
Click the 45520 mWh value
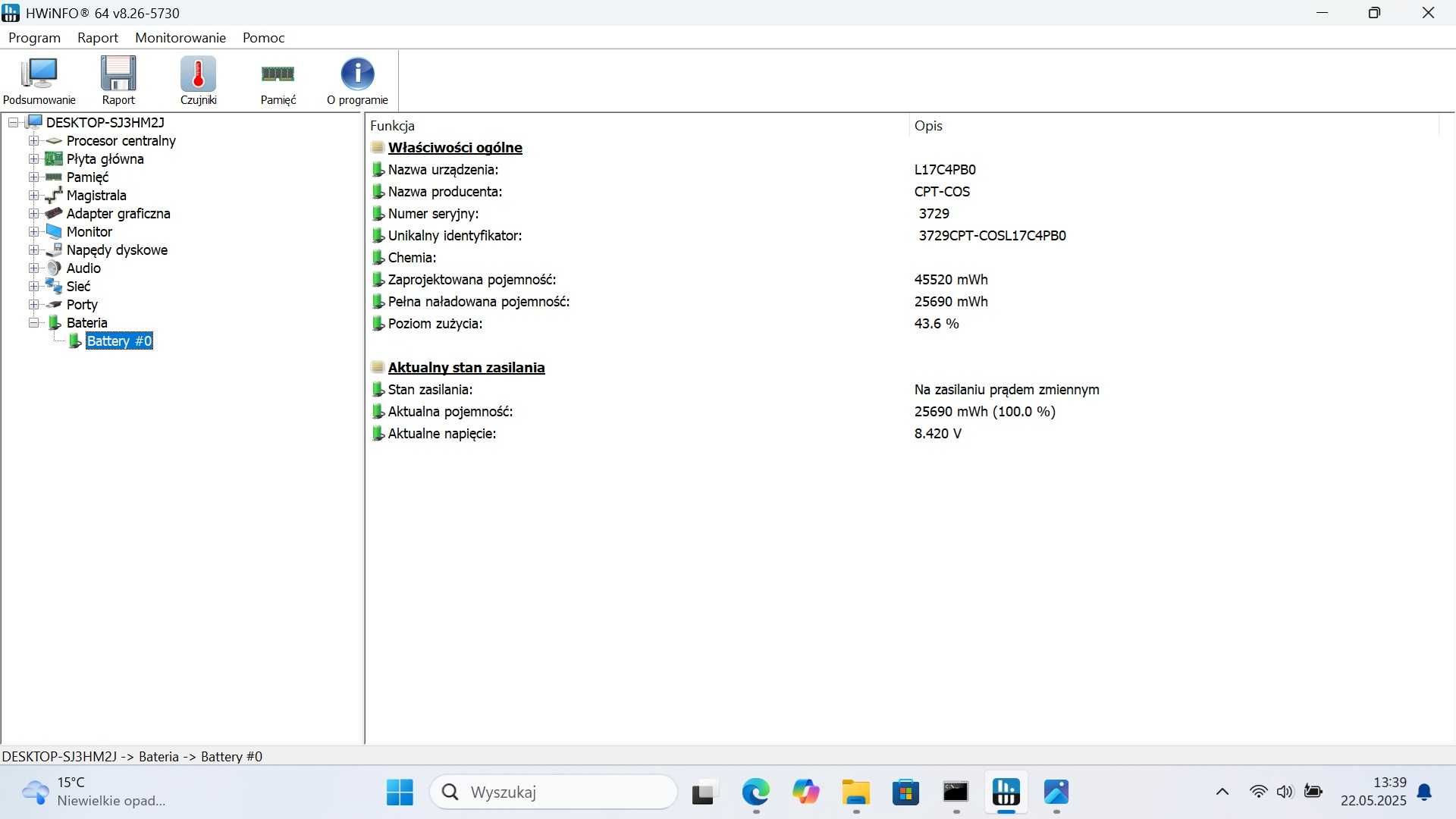[x=951, y=280]
